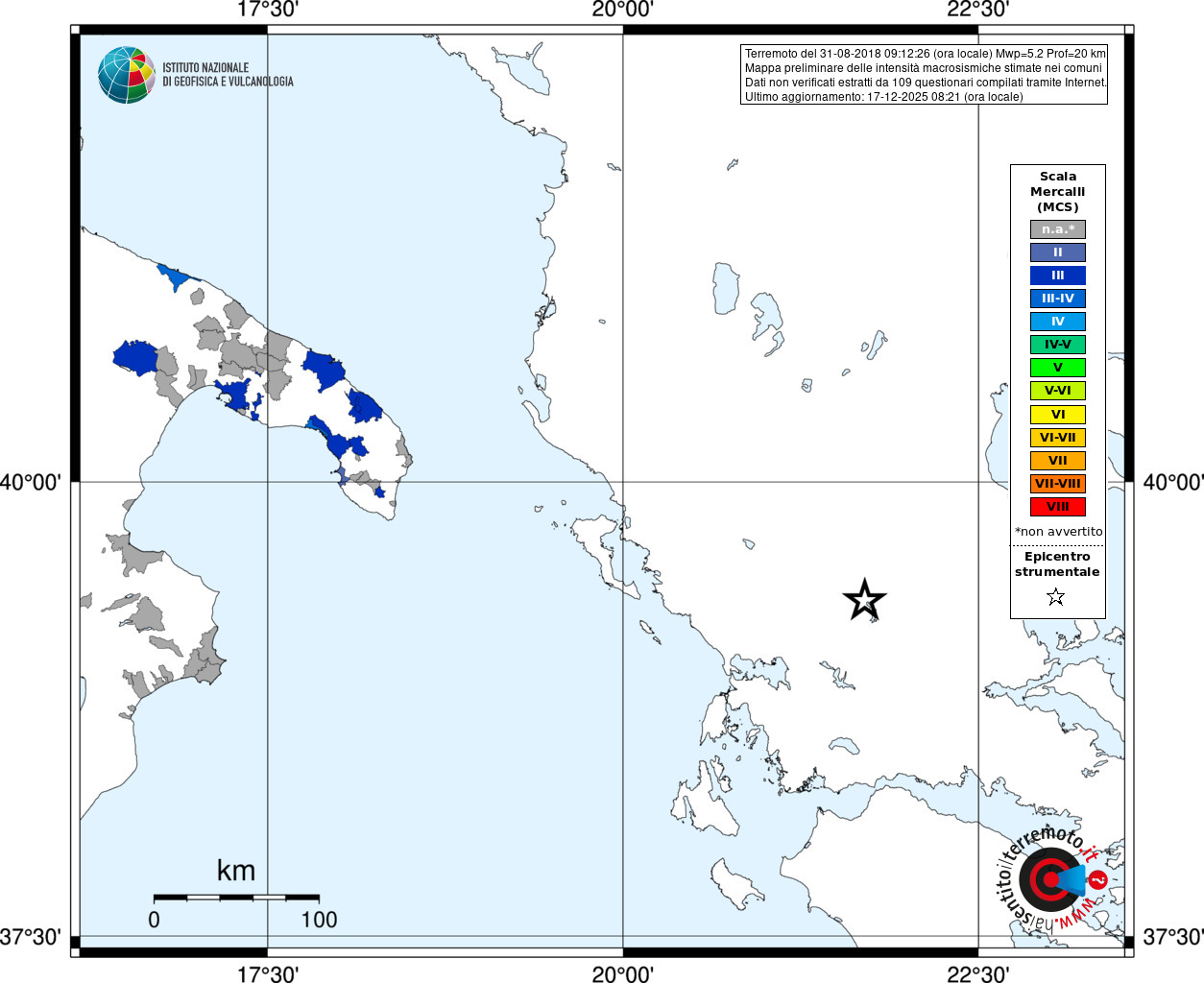The height and width of the screenshot is (983, 1204).
Task: Select the VIII red legend swatch
Action: click(x=1058, y=507)
